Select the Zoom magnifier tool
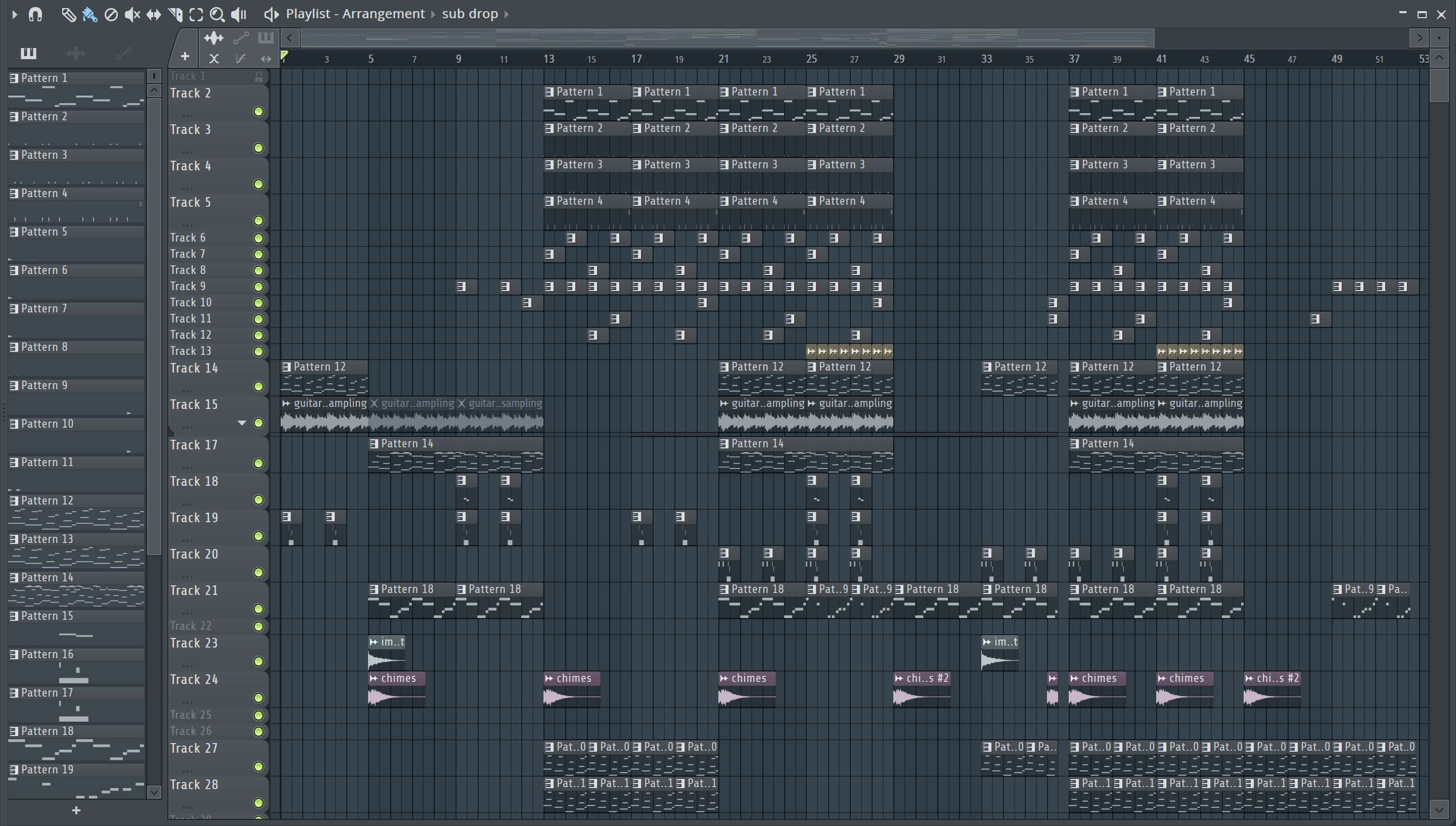 click(217, 14)
